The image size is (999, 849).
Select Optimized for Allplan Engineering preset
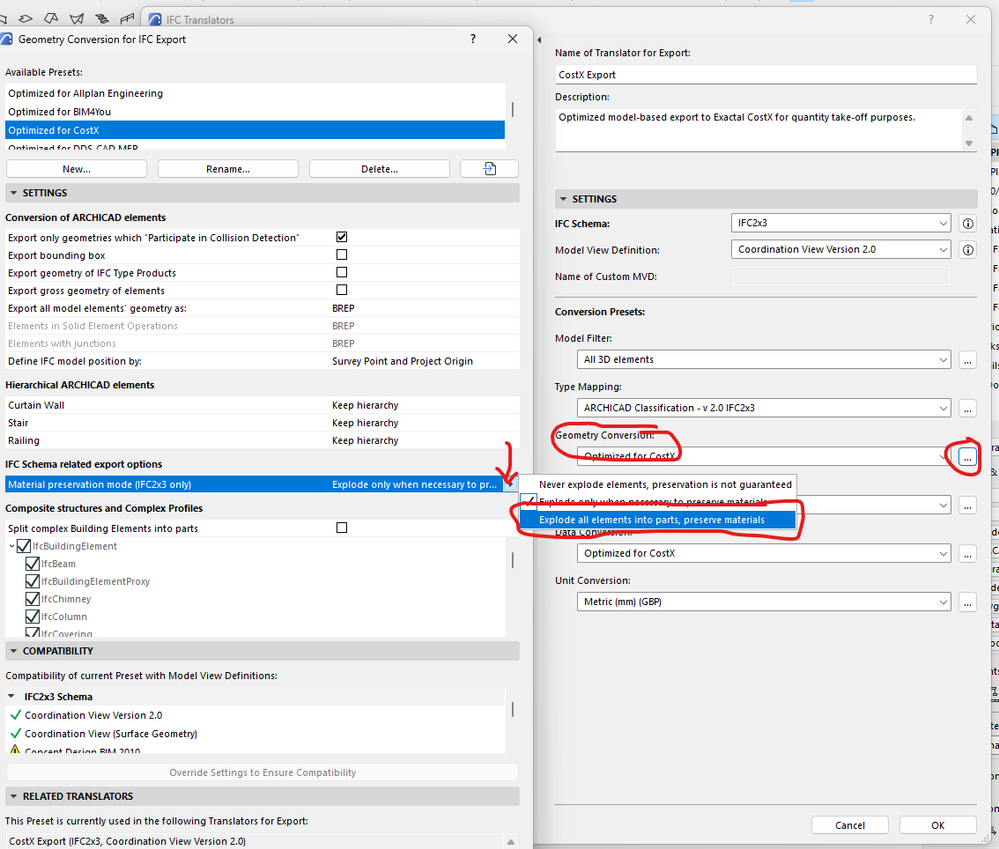tap(255, 94)
